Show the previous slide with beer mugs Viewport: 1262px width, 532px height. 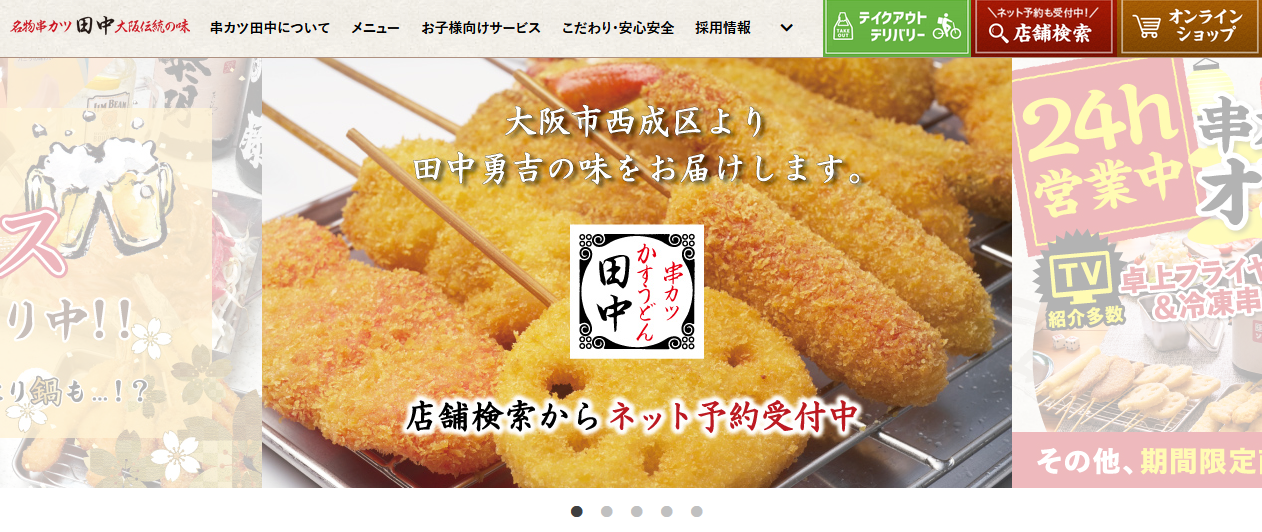130,273
